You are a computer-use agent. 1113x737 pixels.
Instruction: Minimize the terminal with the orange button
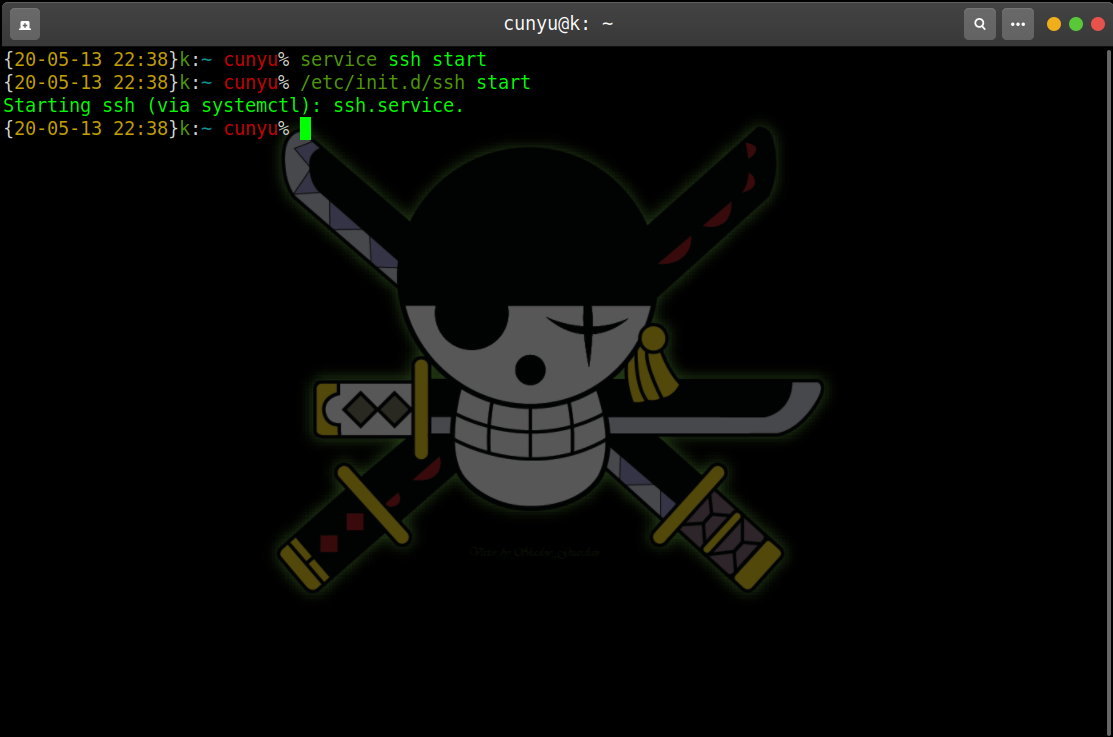(x=1054, y=24)
